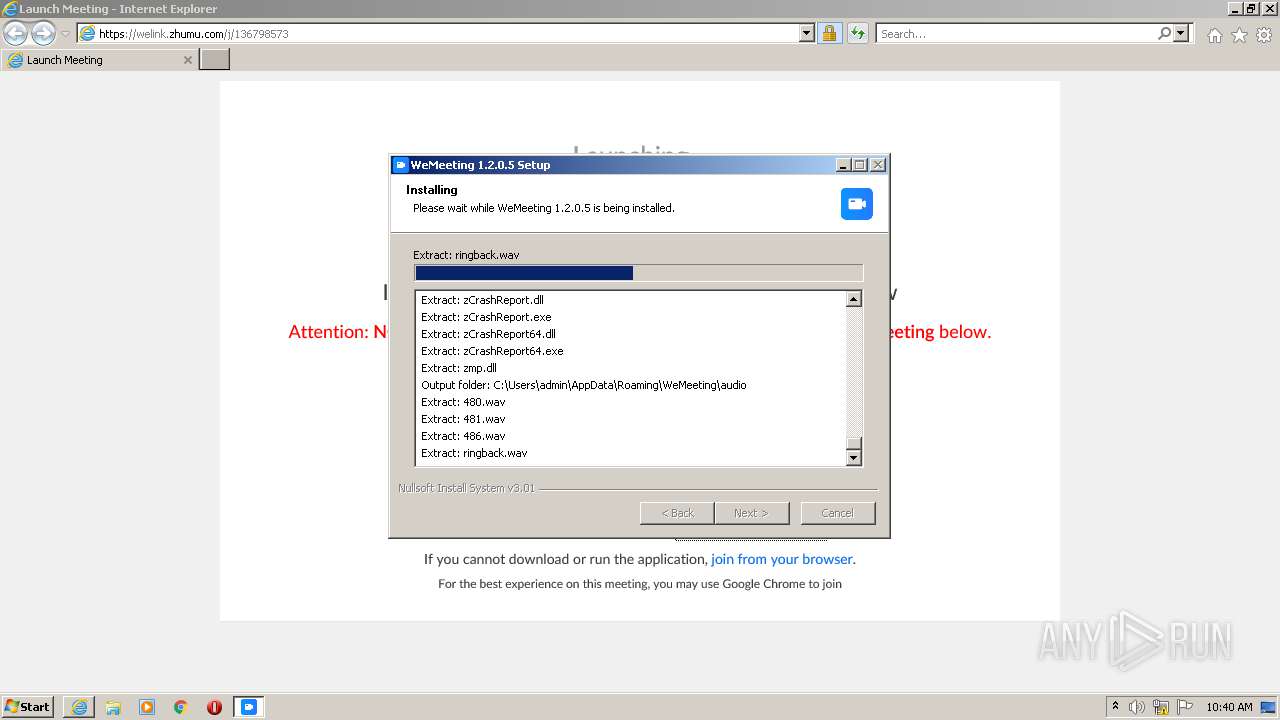Open the Action Center flag icon
The width and height of the screenshot is (1280, 720).
coord(1185,707)
